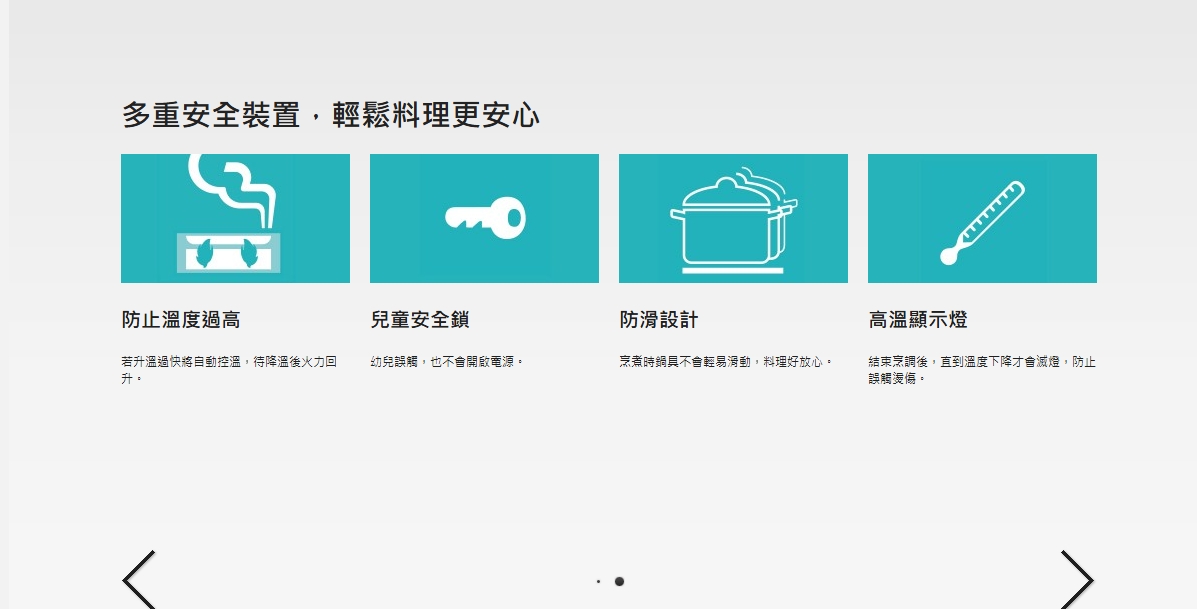Screen dimensions: 1197x609
Task: Open the anti-slip cooking pot icon tile
Action: [733, 218]
